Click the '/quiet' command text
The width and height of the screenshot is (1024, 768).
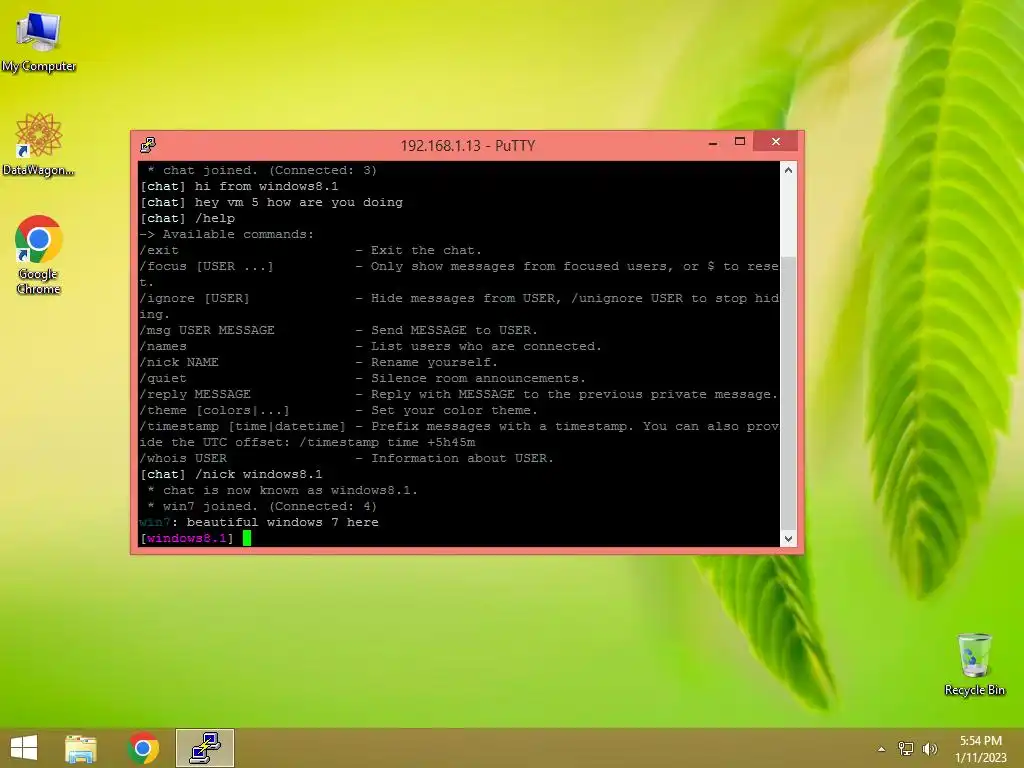tap(163, 378)
